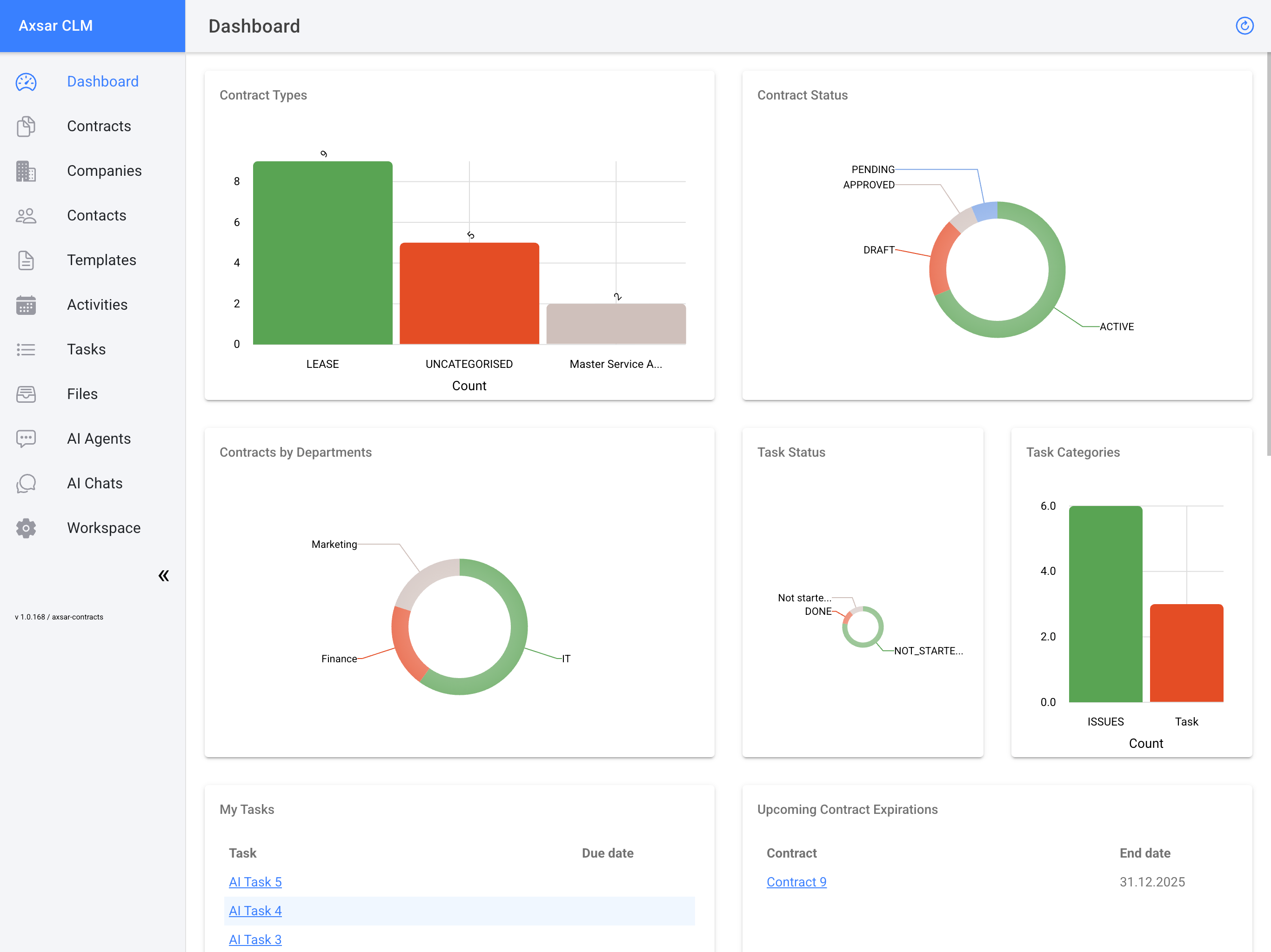
Task: Click the Files inbox tray icon
Action: click(x=26, y=394)
